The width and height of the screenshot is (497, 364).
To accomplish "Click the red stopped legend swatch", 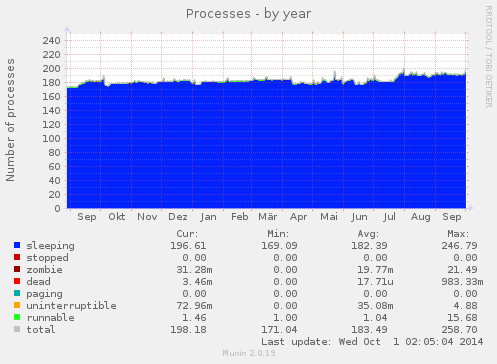I will click(x=17, y=257).
